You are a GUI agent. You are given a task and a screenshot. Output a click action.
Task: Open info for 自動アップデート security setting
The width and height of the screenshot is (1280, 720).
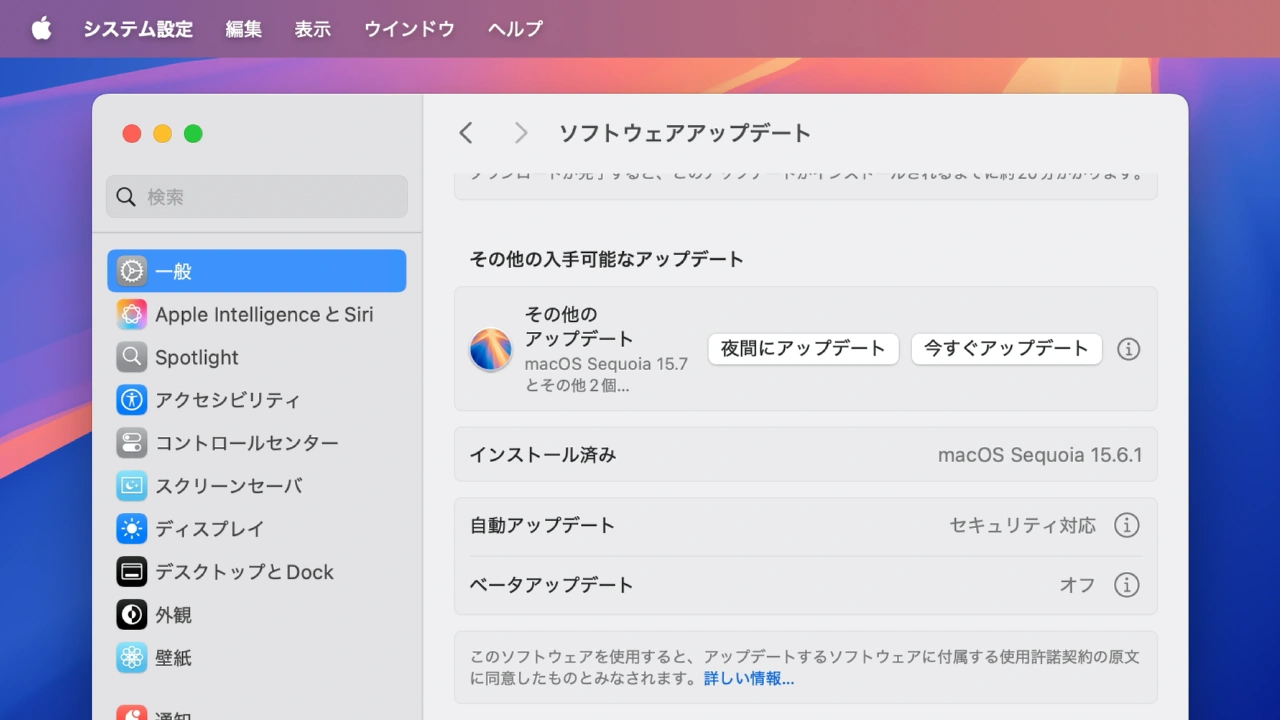point(1127,524)
